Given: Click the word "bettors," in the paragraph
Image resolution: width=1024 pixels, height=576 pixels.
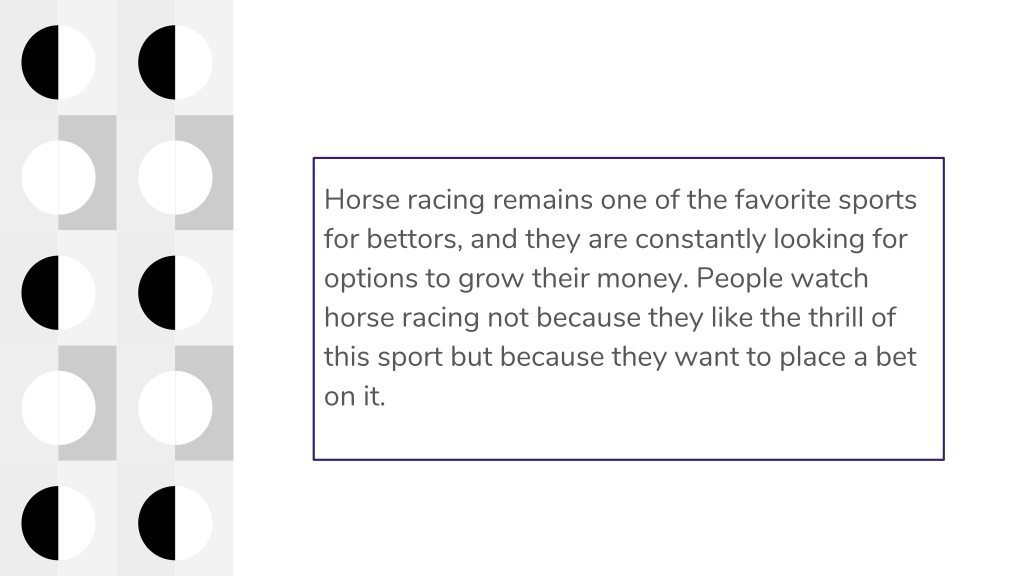Looking at the screenshot, I should pos(414,239).
